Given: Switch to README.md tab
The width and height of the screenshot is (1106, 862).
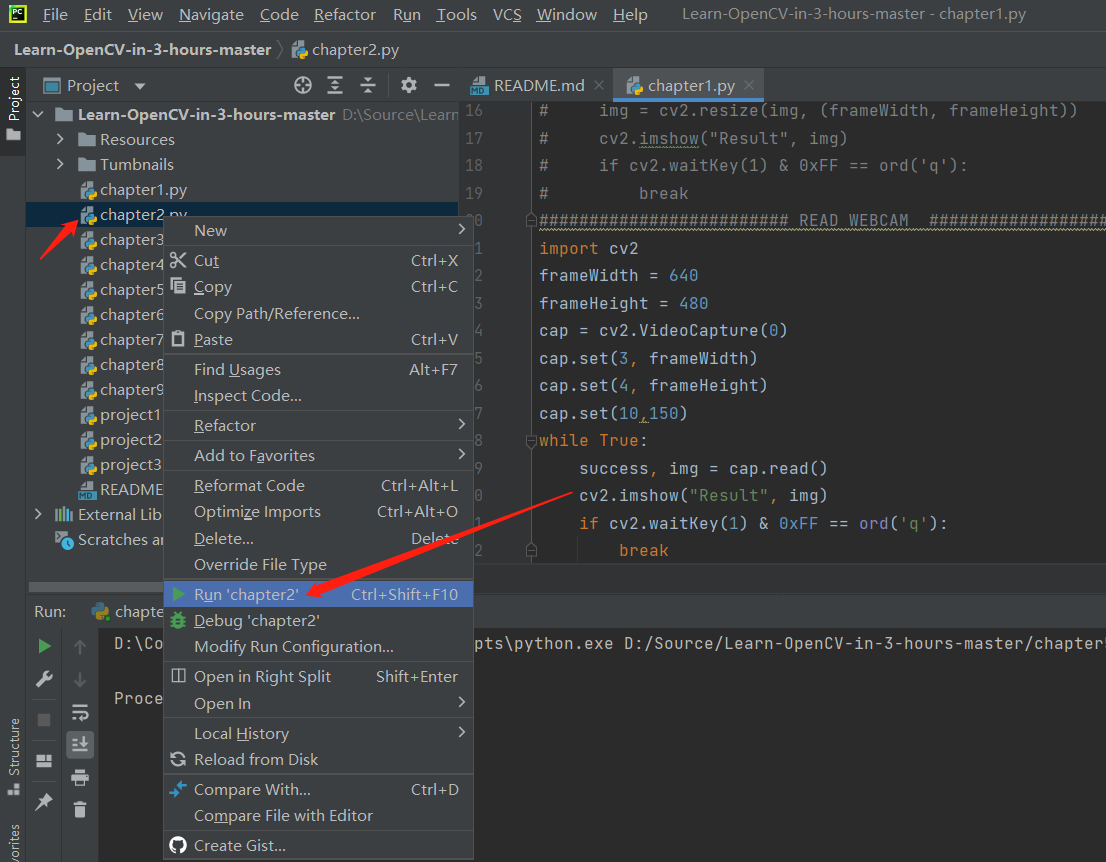Looking at the screenshot, I should click(539, 85).
